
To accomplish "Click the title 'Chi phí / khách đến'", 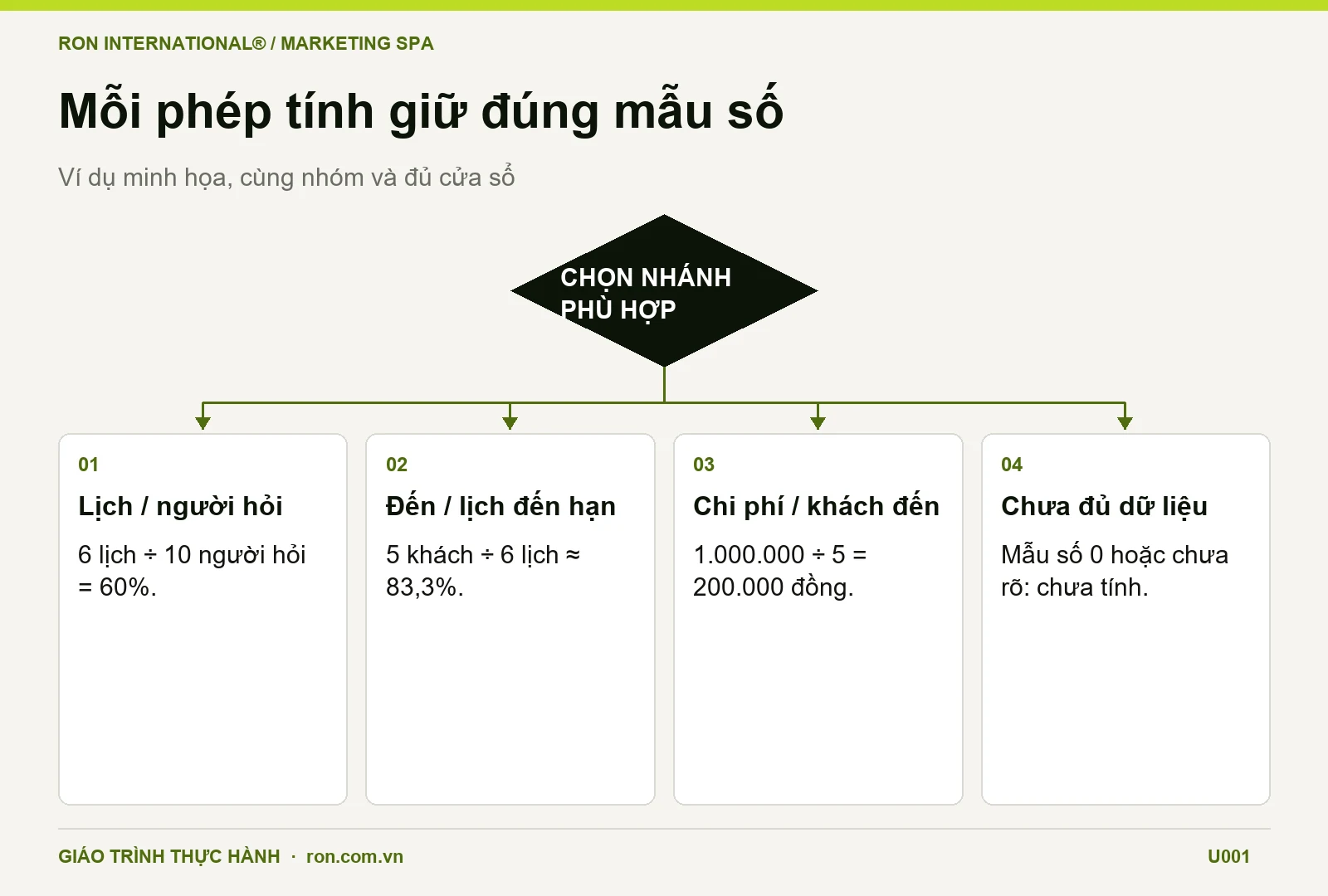I will 816,506.
